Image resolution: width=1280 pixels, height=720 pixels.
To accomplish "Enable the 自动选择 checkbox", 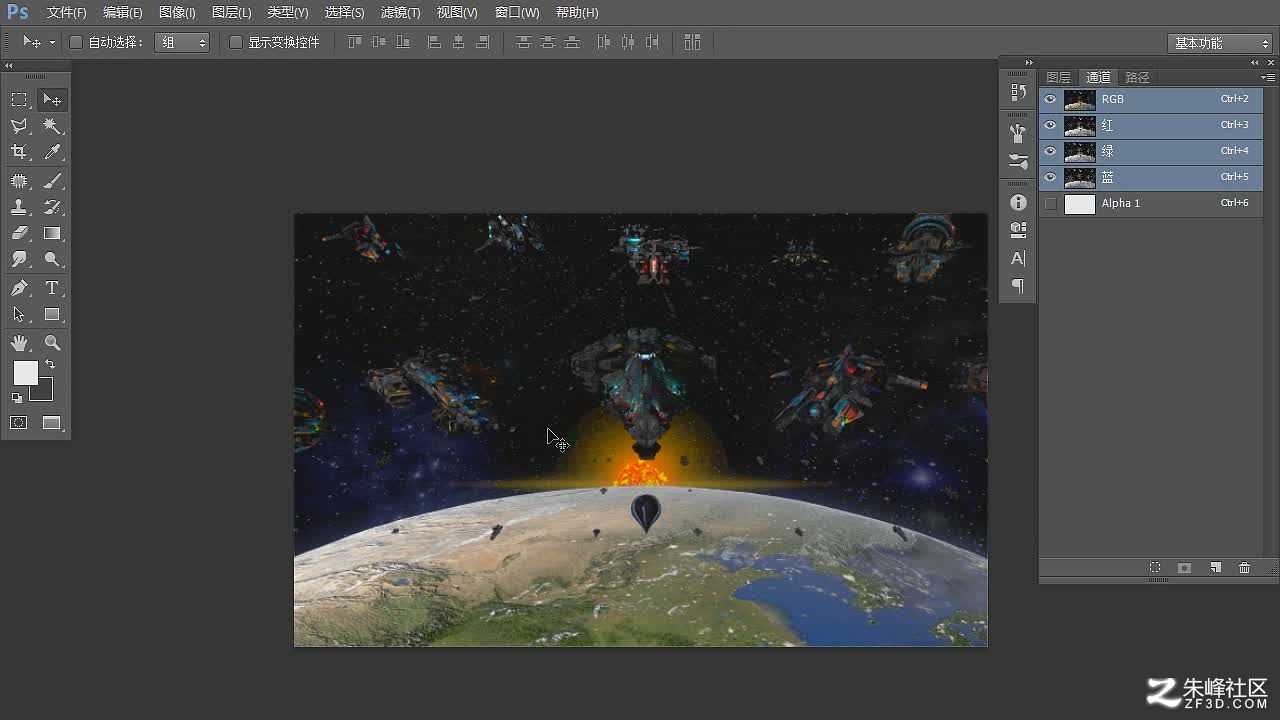I will pos(76,42).
